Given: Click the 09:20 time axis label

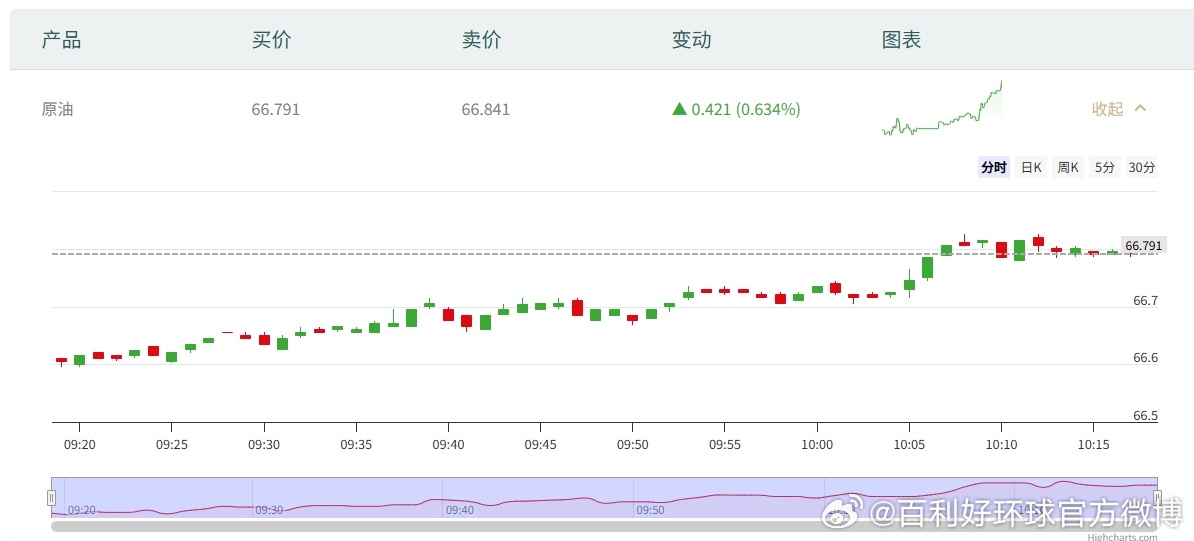Looking at the screenshot, I should tap(79, 443).
